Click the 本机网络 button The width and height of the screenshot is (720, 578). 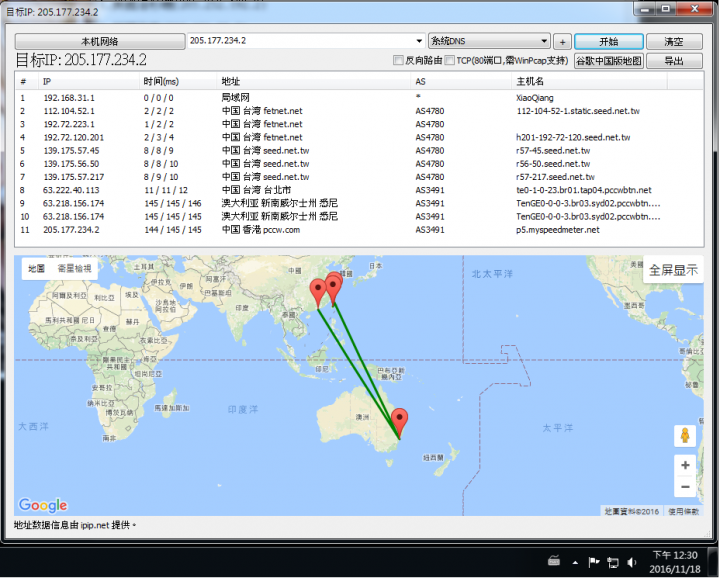pos(100,41)
